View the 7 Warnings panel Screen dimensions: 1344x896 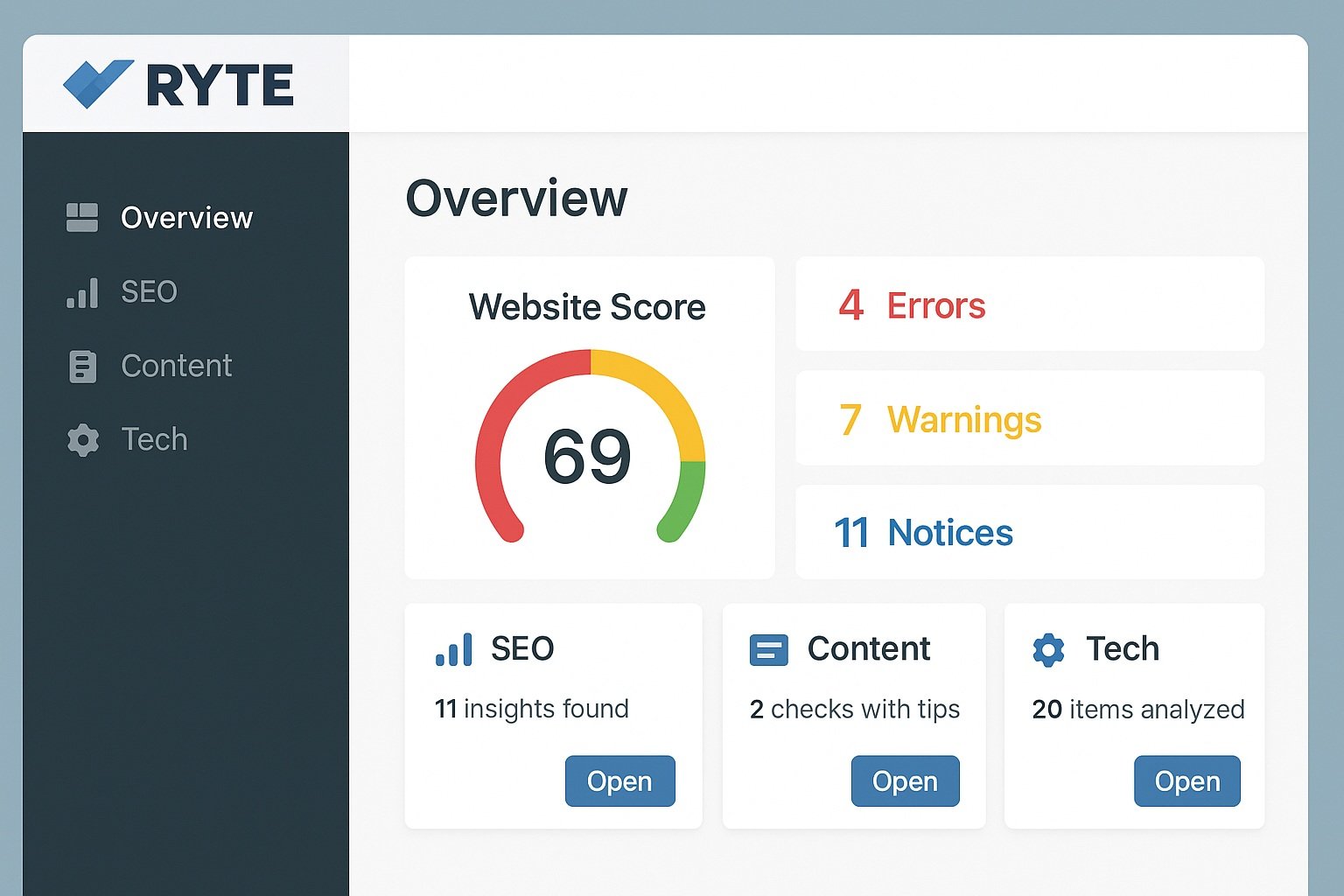[x=1029, y=419]
